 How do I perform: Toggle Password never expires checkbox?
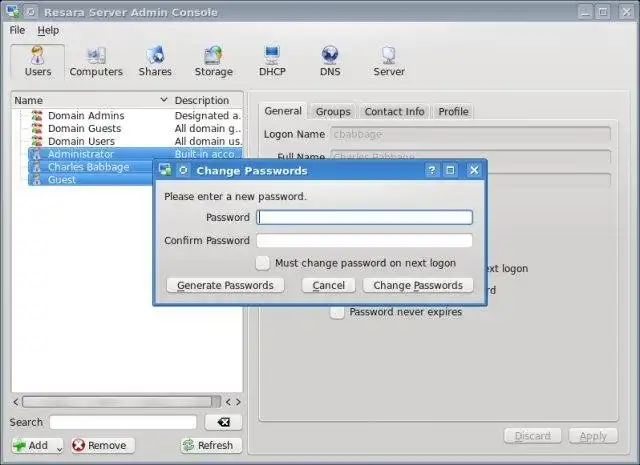click(x=337, y=312)
